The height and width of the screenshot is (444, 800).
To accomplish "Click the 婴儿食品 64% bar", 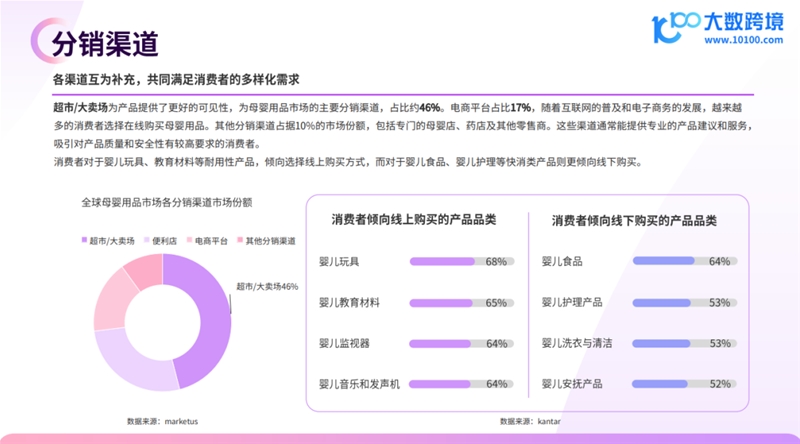I will 685,262.
